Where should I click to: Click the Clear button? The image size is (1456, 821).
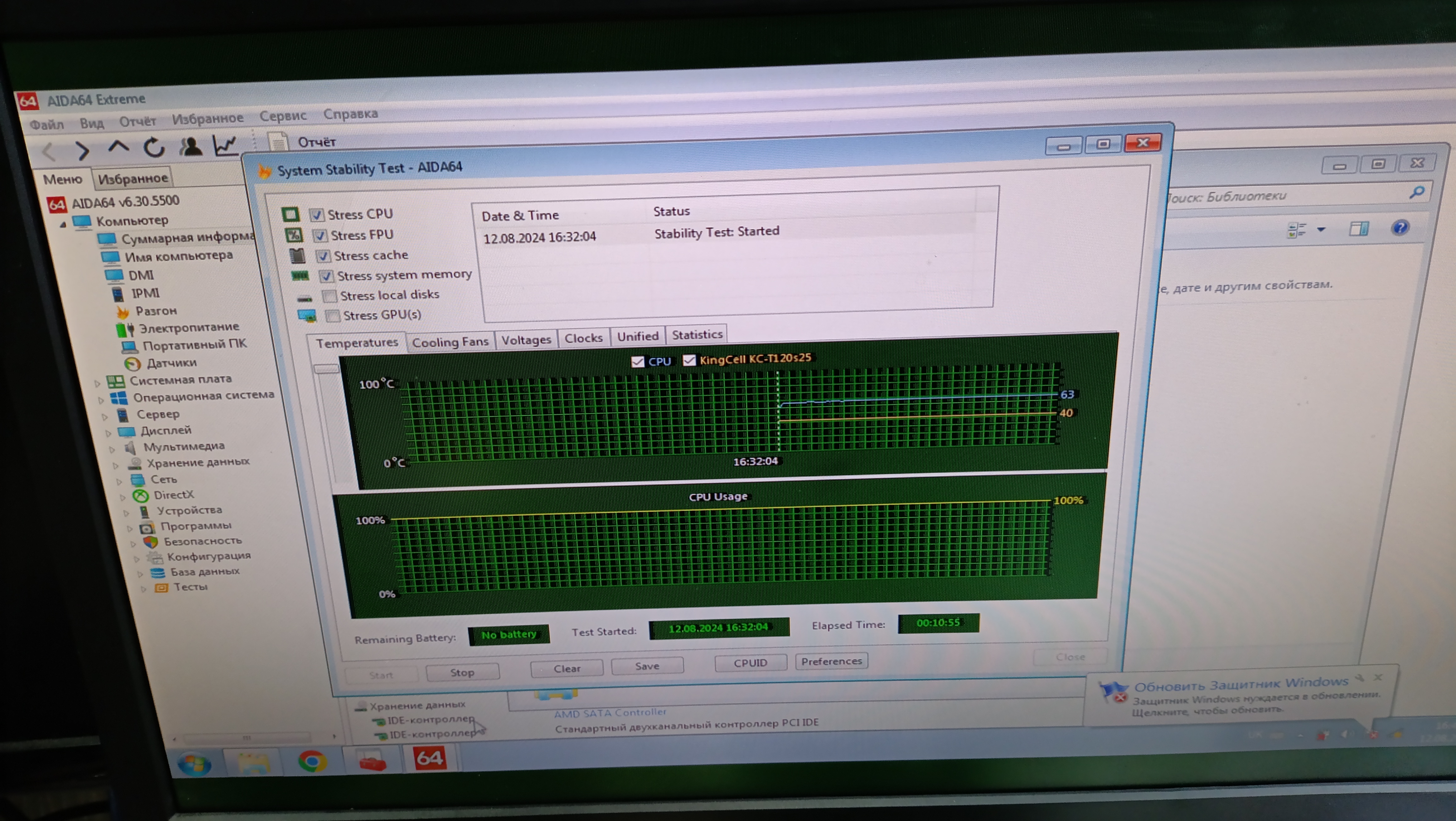[567, 668]
